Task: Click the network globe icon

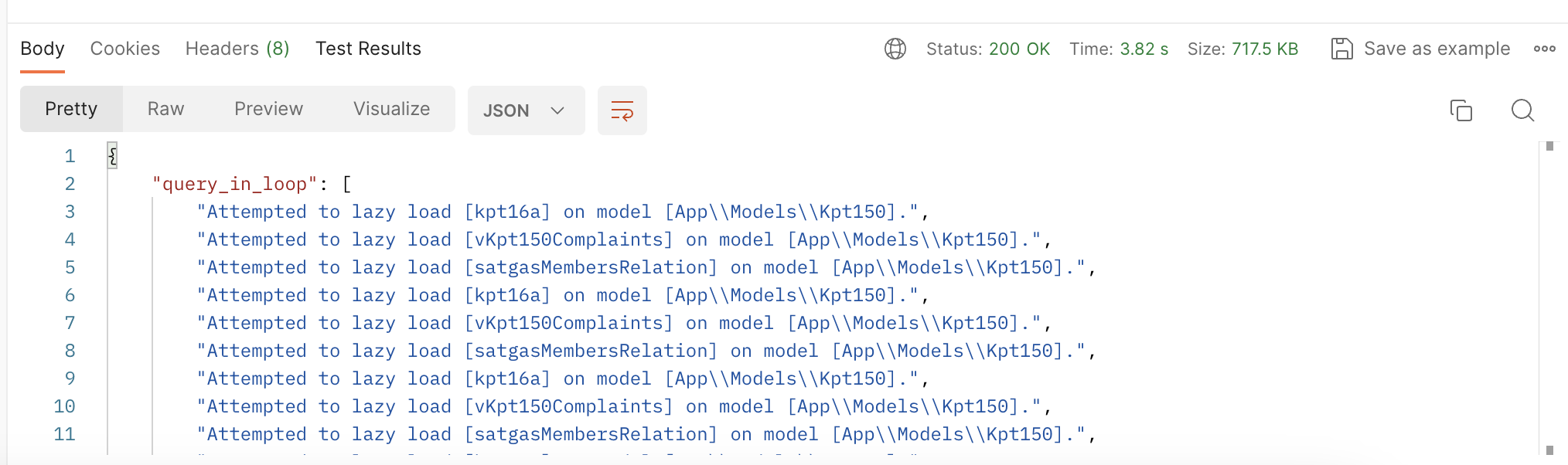Action: click(895, 49)
